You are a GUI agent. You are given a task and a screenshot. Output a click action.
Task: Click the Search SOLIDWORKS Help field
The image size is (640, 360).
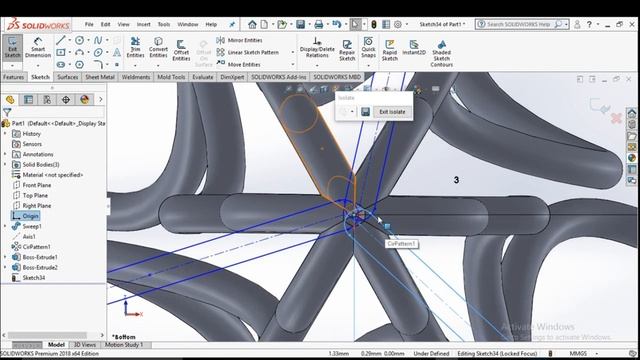518,24
